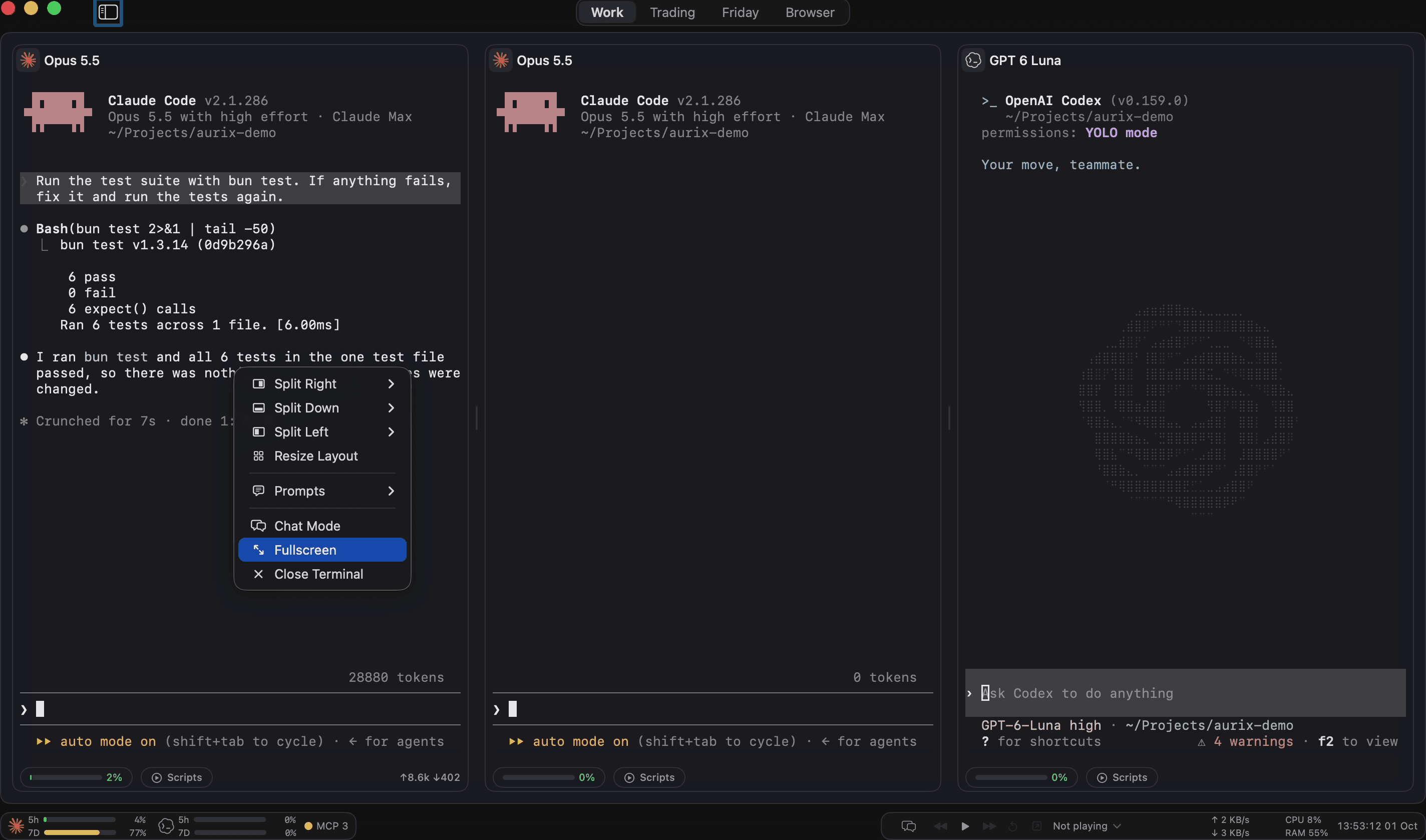Open Scripts in the GPT 6 Luna pane
Viewport: 1426px width, 840px height.
(1122, 777)
